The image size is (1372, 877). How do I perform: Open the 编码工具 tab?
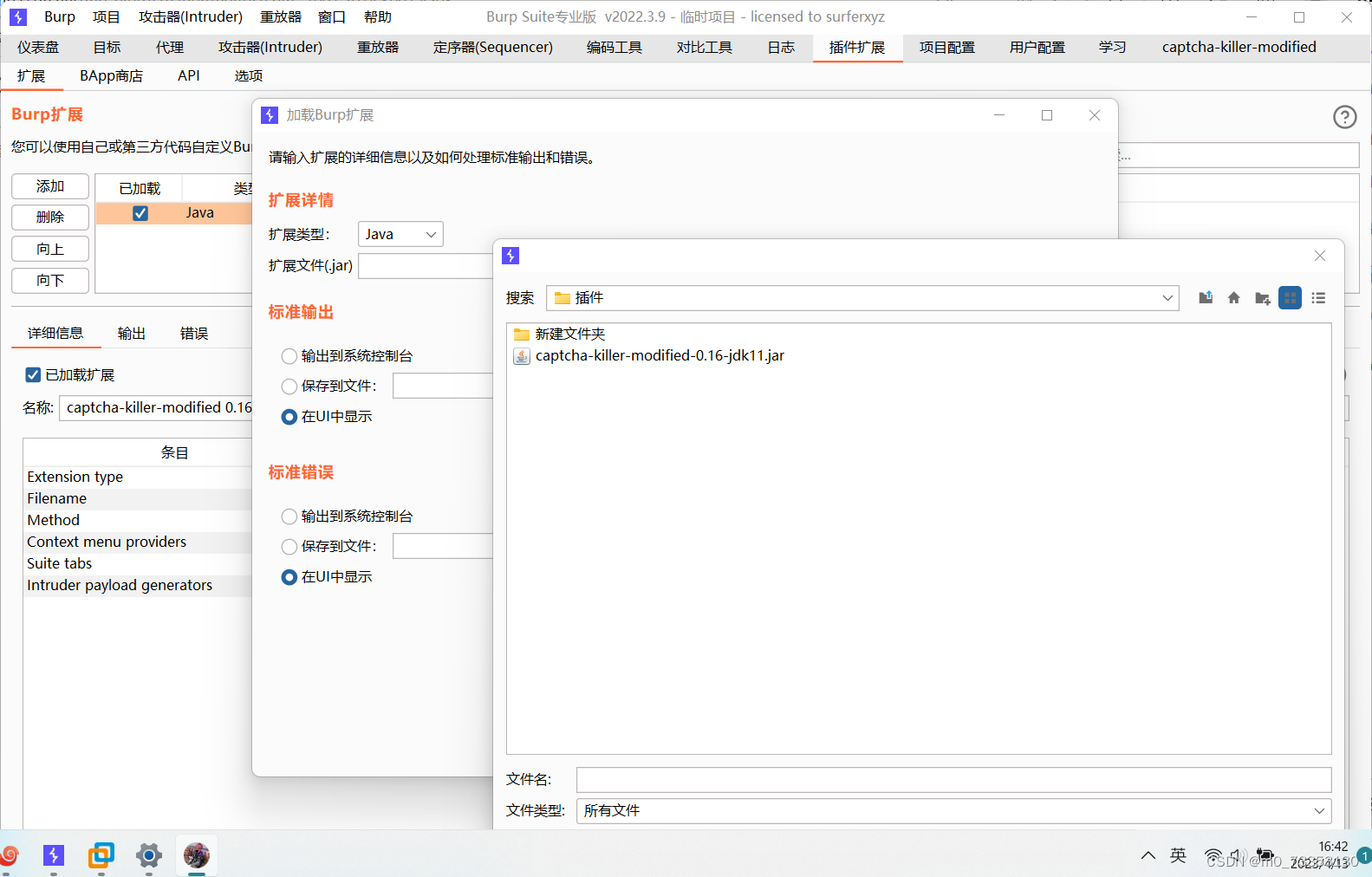pyautogui.click(x=614, y=48)
